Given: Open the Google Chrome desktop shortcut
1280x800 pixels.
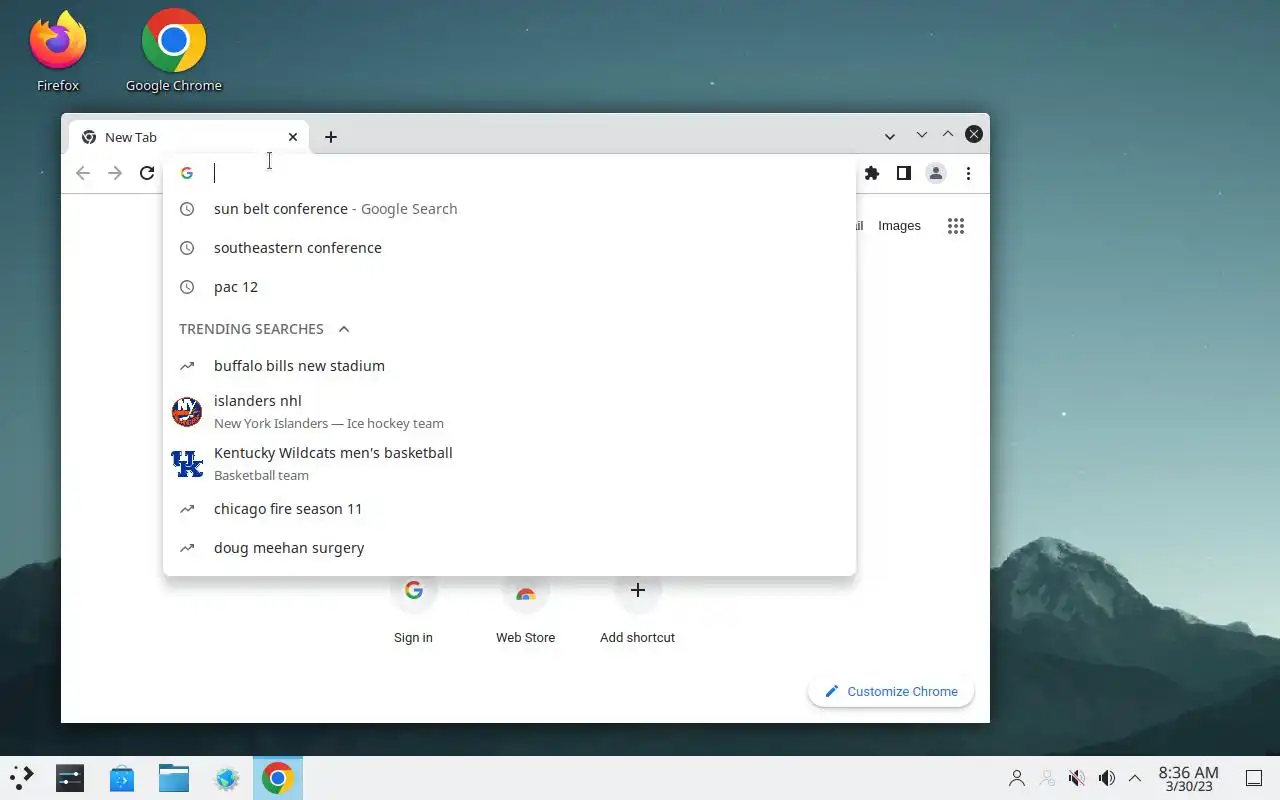Looking at the screenshot, I should click(173, 52).
